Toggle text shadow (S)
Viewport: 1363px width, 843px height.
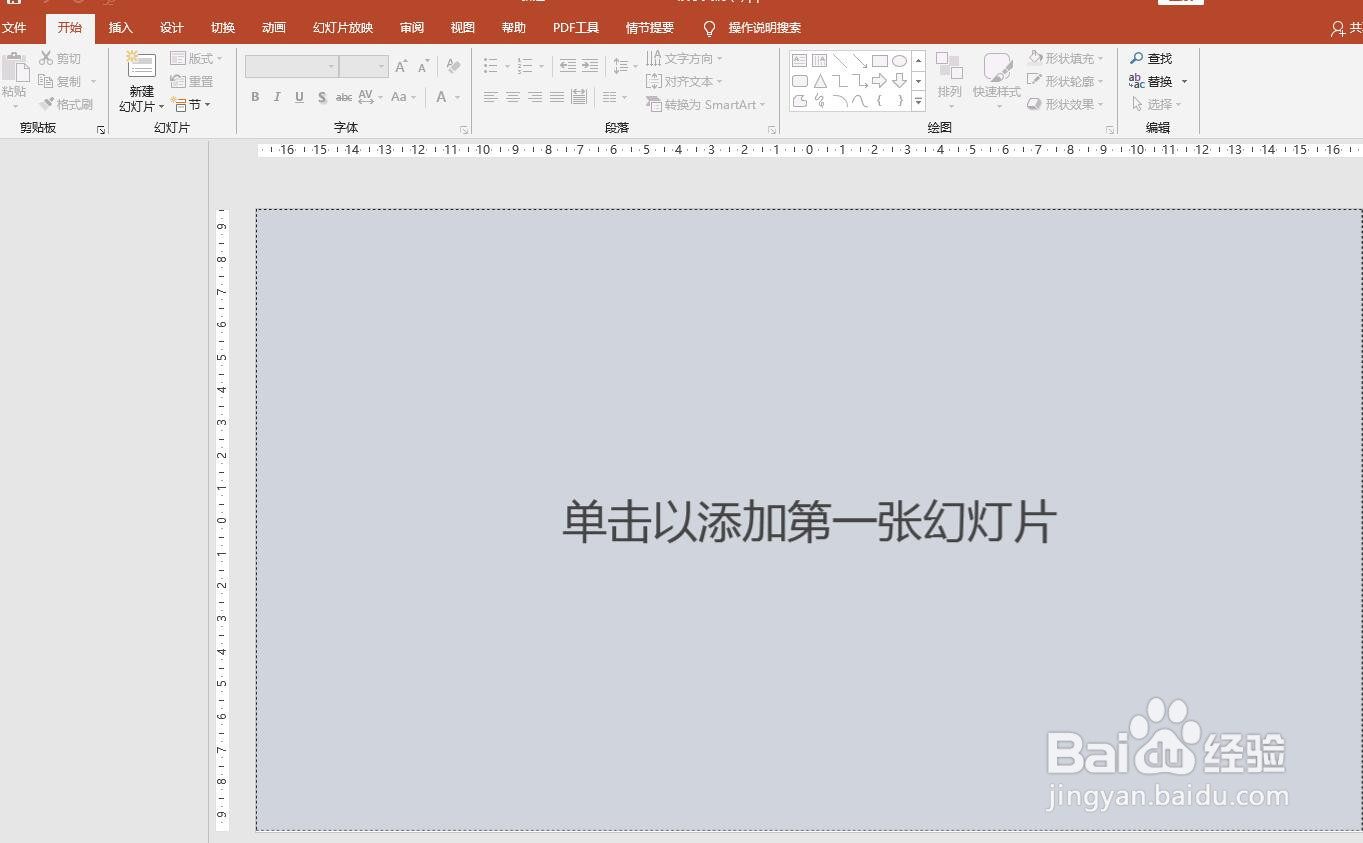pyautogui.click(x=322, y=97)
